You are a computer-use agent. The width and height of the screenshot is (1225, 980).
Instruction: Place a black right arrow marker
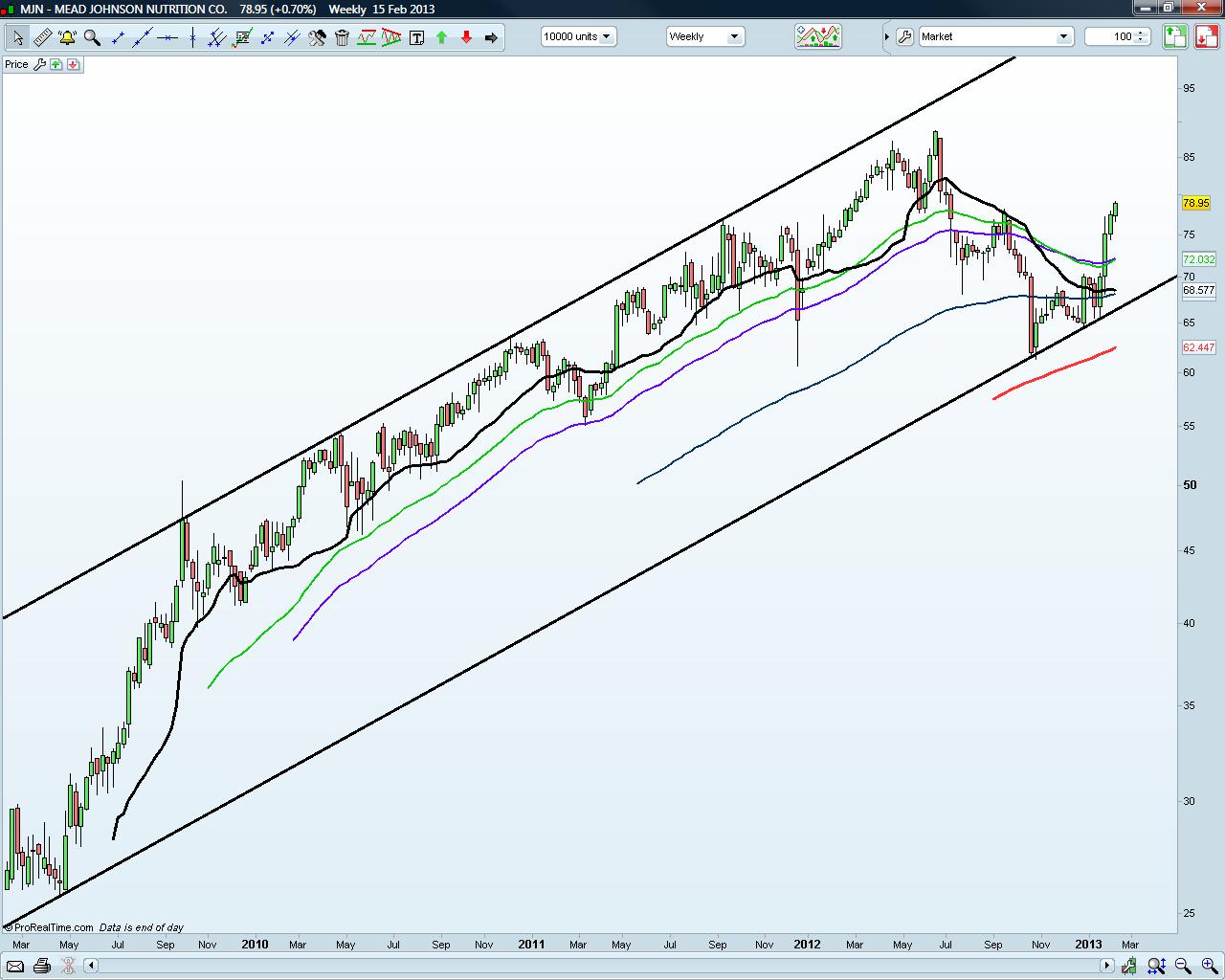pyautogui.click(x=491, y=37)
